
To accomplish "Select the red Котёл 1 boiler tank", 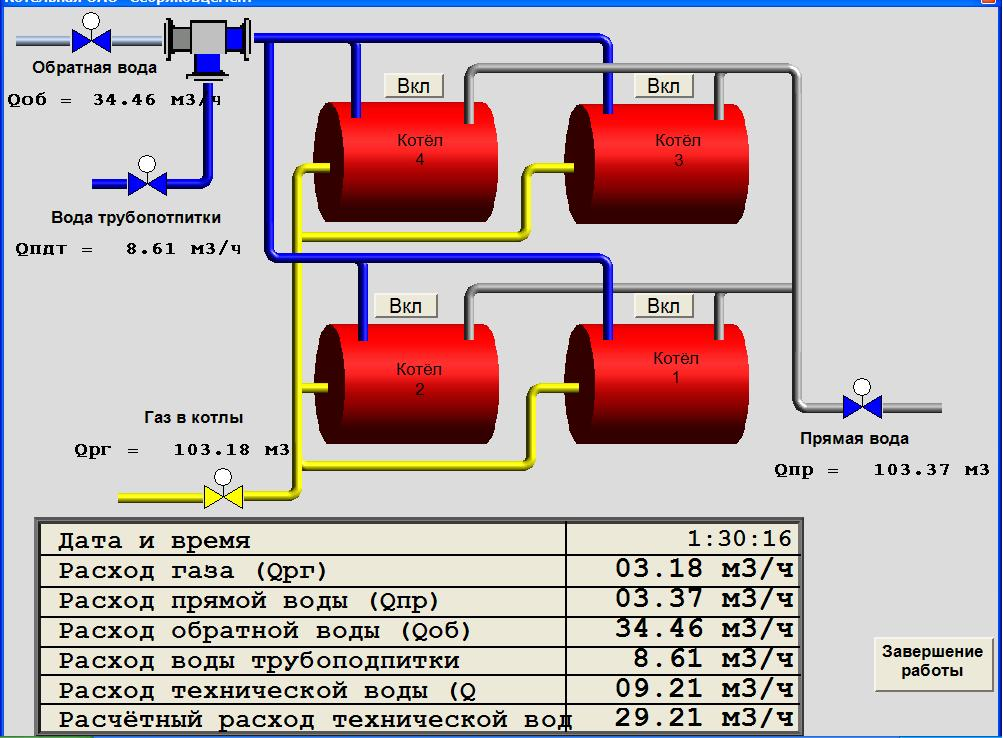I will click(660, 382).
